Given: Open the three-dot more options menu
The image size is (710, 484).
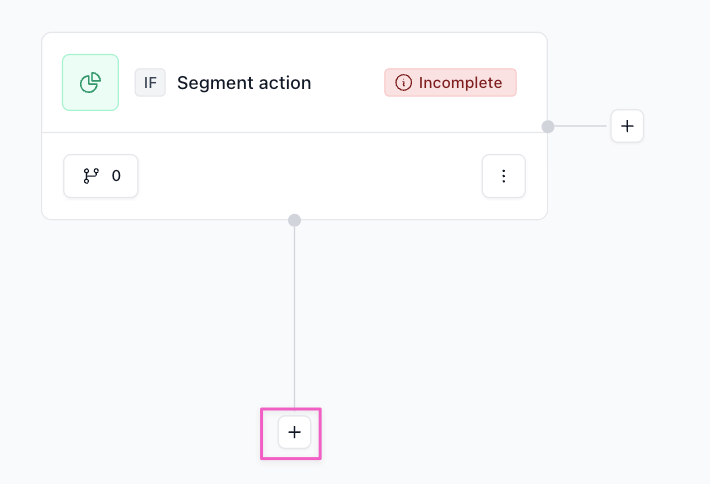Looking at the screenshot, I should [x=503, y=176].
